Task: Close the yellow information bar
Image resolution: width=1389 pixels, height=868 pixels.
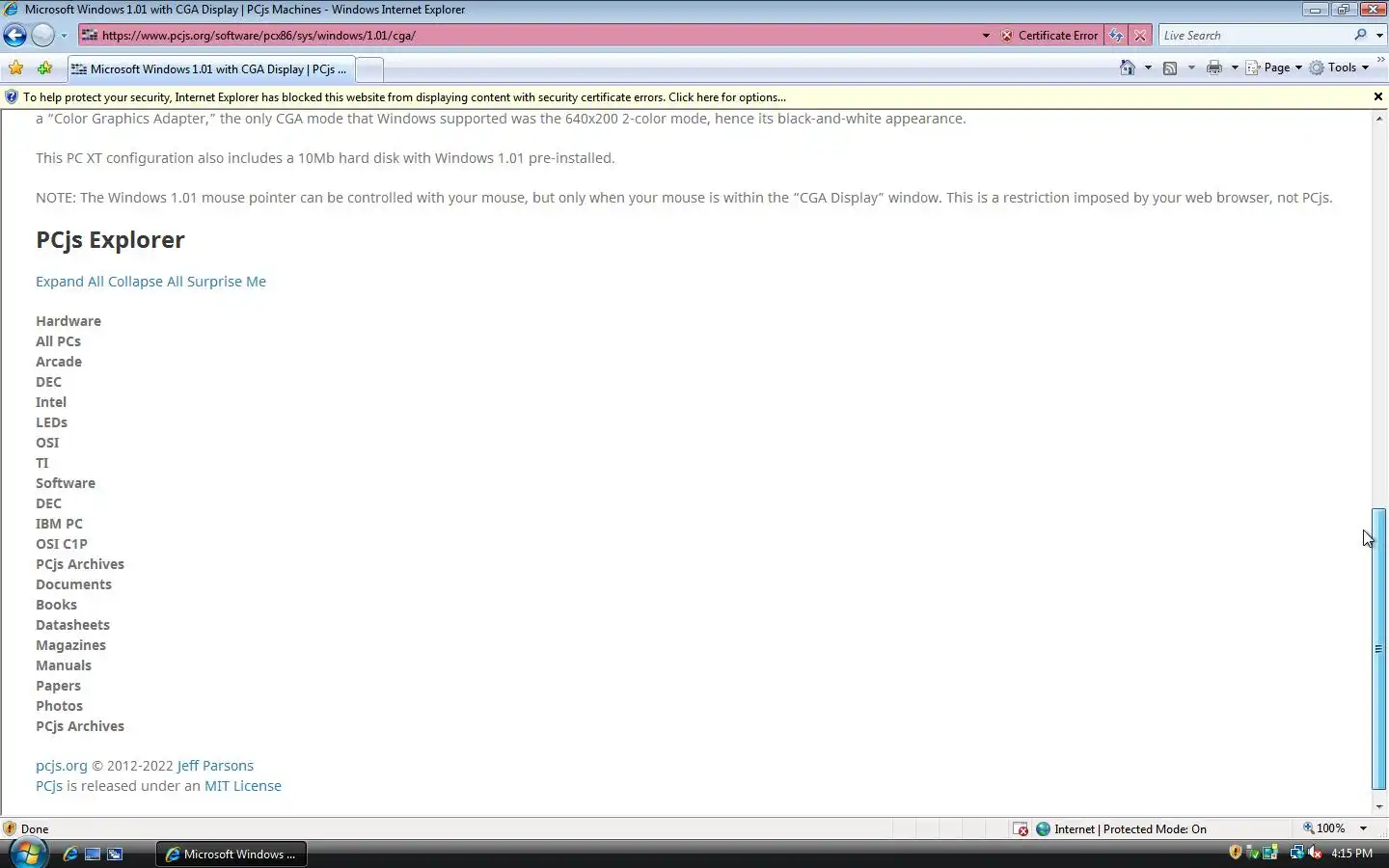Action: 1377,96
